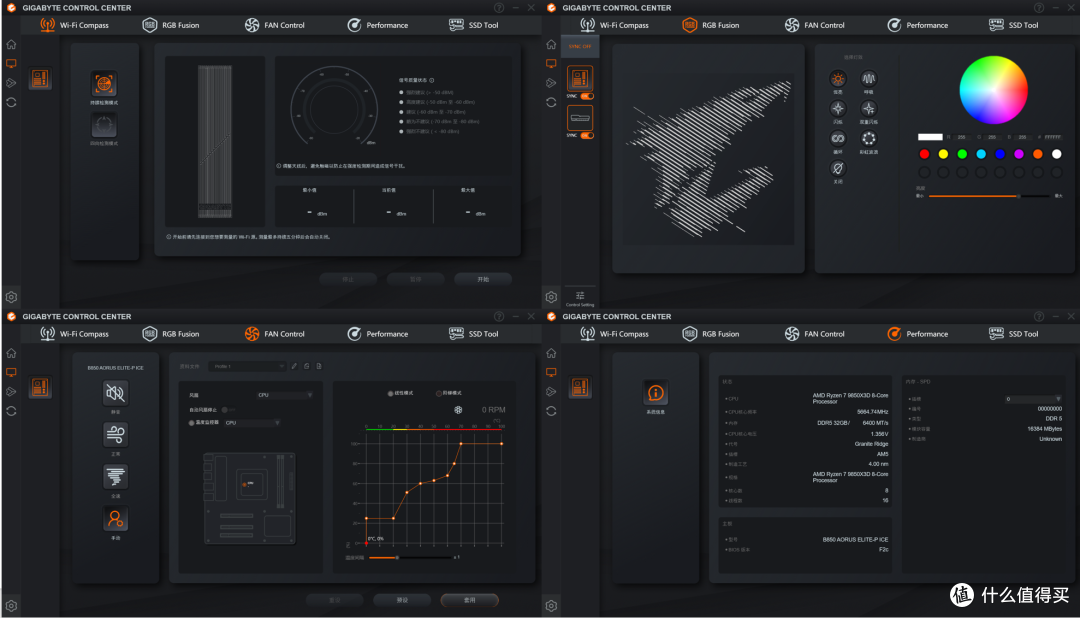The image size is (1080, 618).
Task: Pick cyan color swatch in RGB Fusion window
Action: [x=981, y=154]
